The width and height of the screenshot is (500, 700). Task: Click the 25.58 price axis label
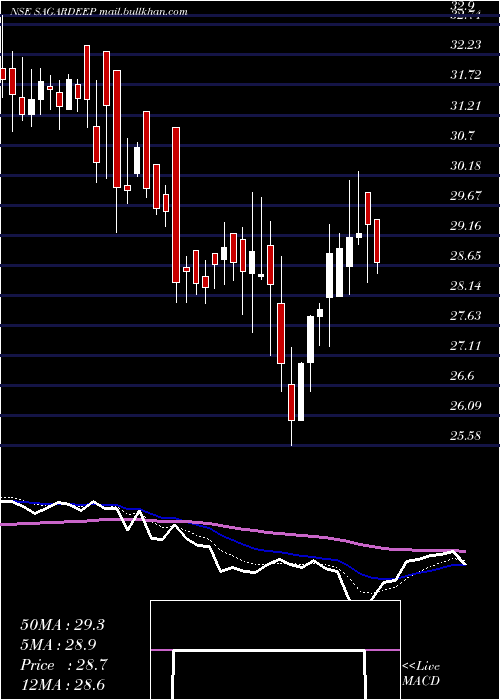click(x=466, y=435)
